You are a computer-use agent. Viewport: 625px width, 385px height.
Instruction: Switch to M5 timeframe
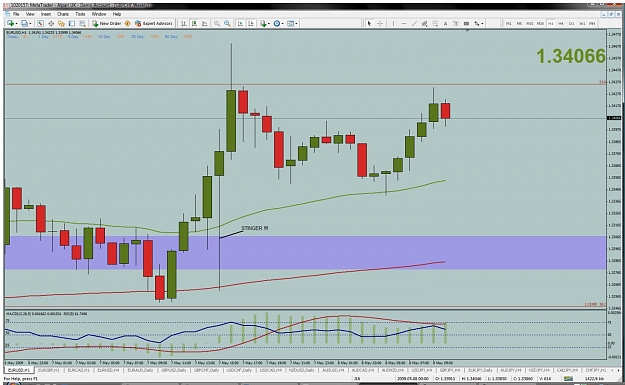[x=519, y=24]
